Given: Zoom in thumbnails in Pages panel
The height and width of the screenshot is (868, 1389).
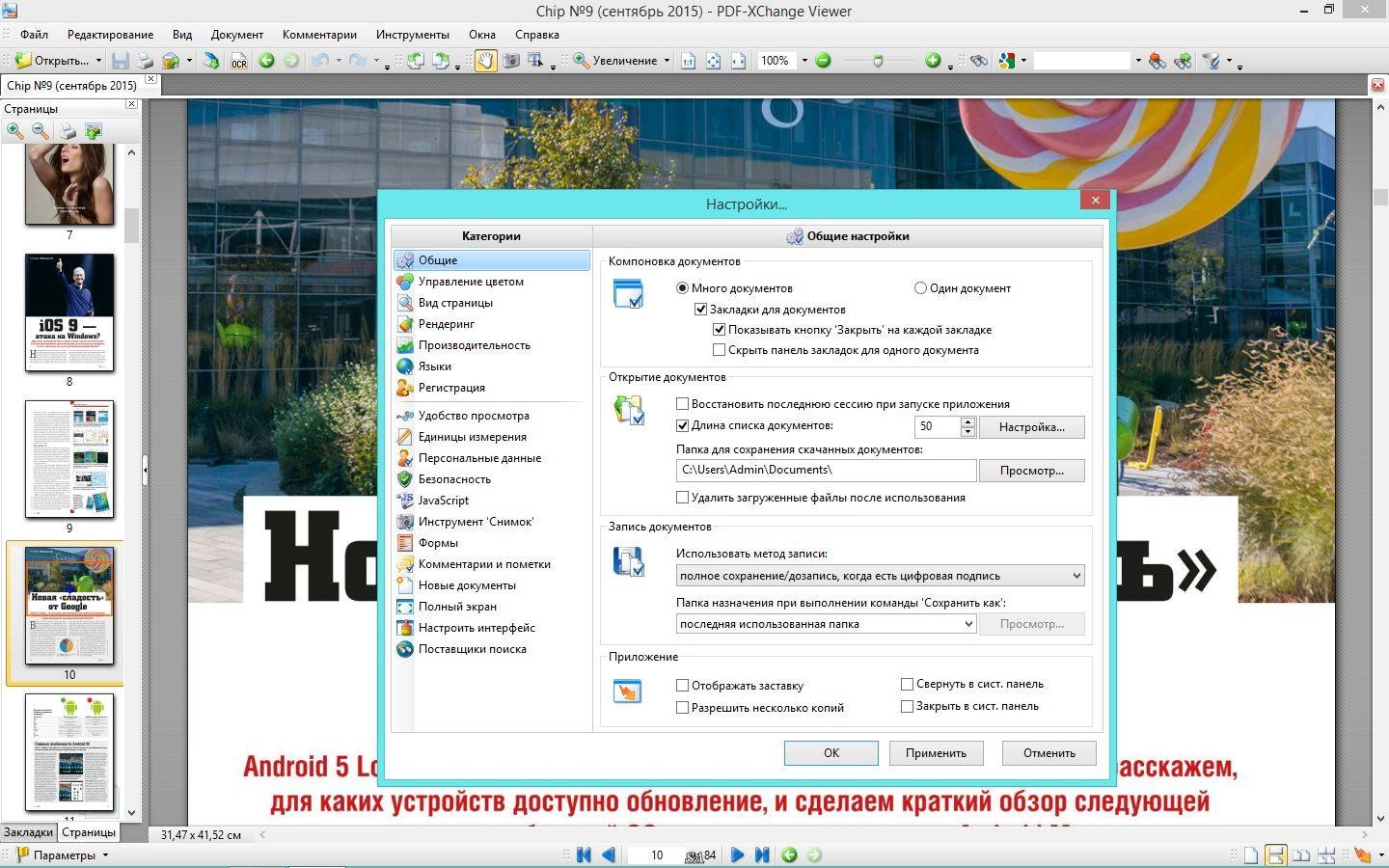Looking at the screenshot, I should click(15, 131).
